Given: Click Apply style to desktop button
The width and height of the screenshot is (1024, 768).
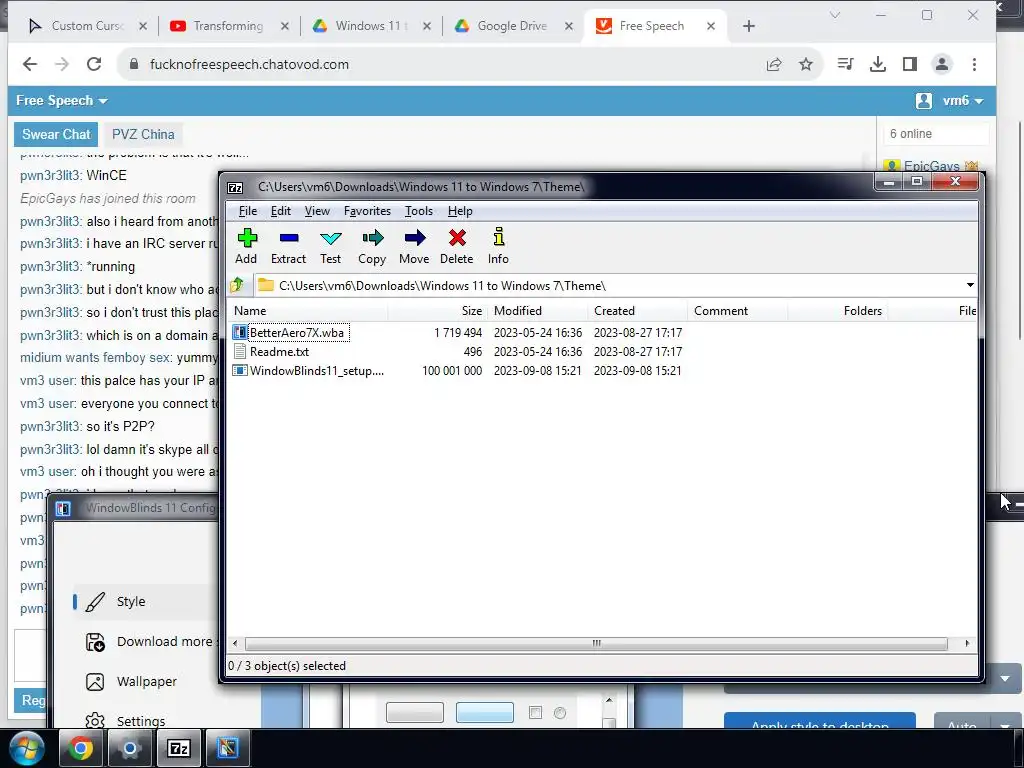Looking at the screenshot, I should [820, 721].
